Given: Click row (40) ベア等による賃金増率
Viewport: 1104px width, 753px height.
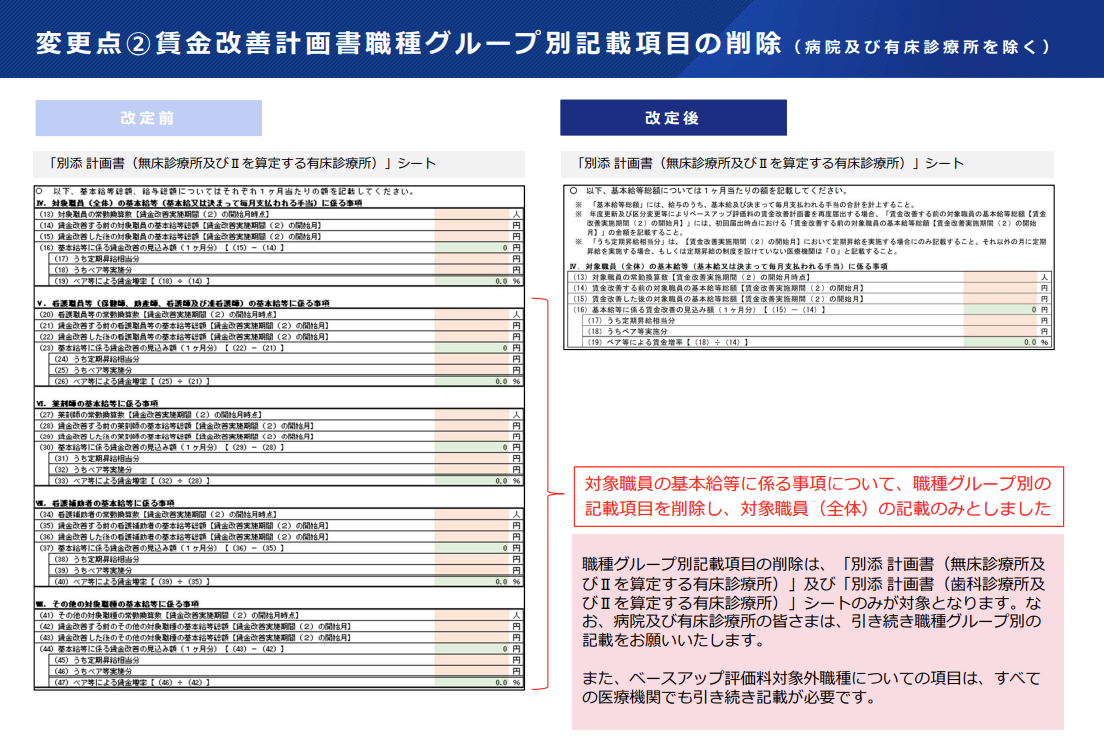Looking at the screenshot, I should pyautogui.click(x=287, y=582).
